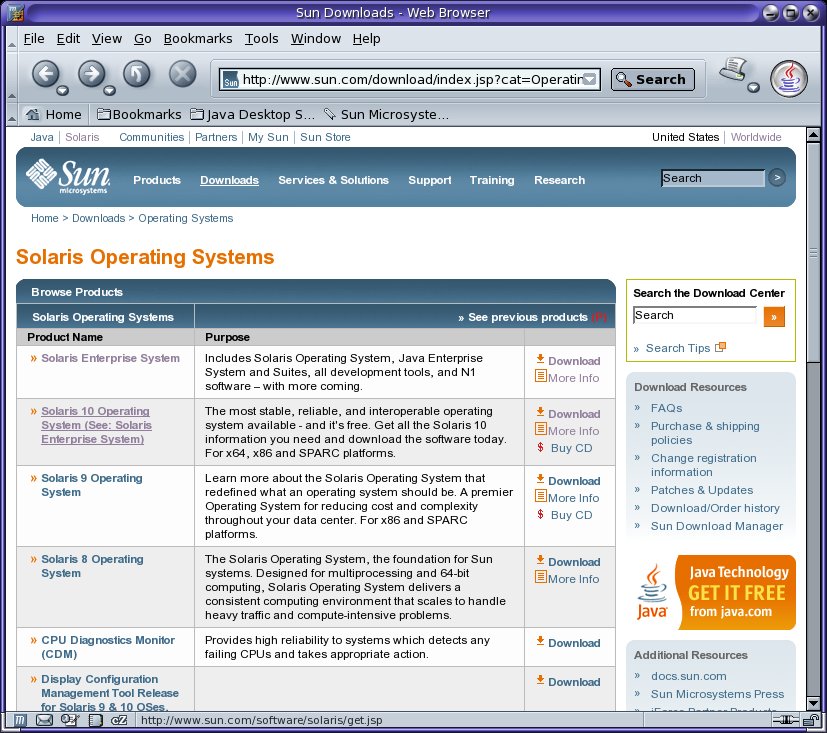Click the security padlock icon in status bar
Image resolution: width=827 pixels, height=733 pixels.
(x=811, y=720)
